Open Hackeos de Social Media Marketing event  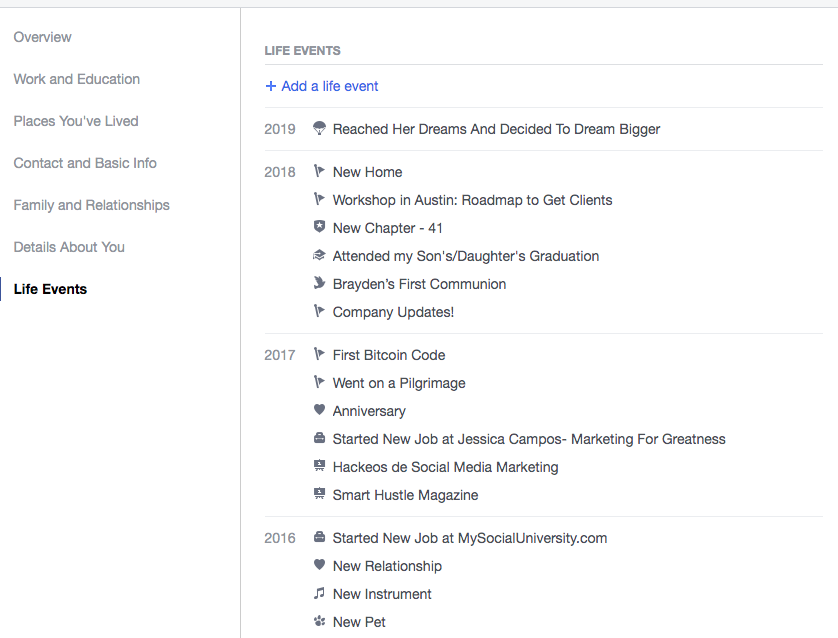click(x=445, y=467)
